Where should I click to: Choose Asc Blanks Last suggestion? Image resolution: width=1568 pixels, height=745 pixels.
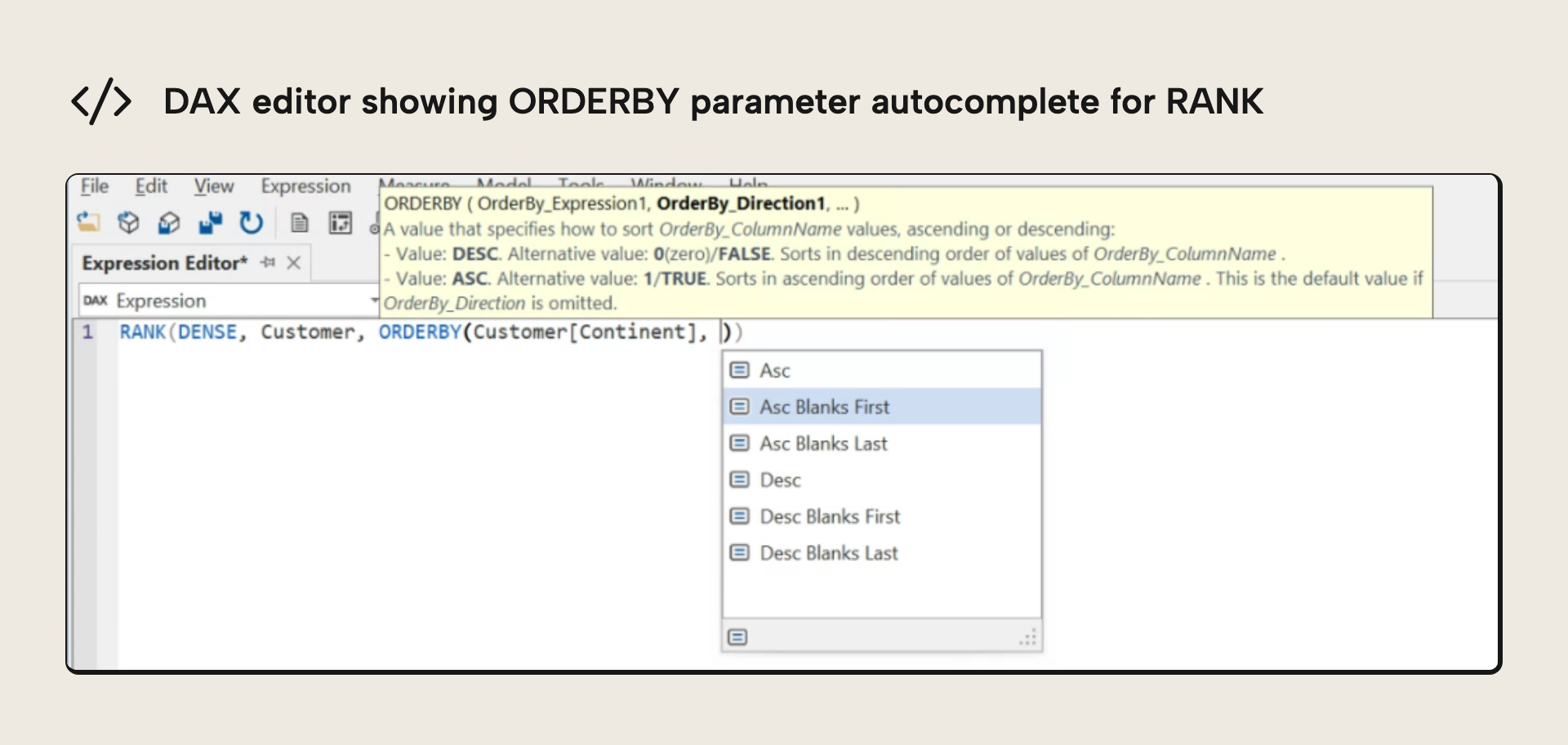click(882, 444)
